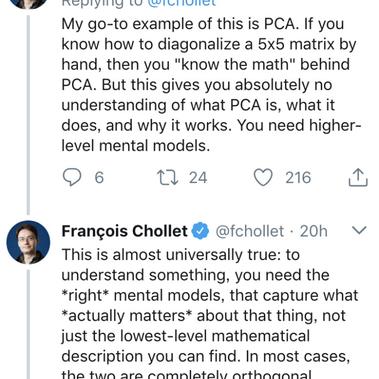View the 216 likes count
379x379 pixels.
point(298,177)
